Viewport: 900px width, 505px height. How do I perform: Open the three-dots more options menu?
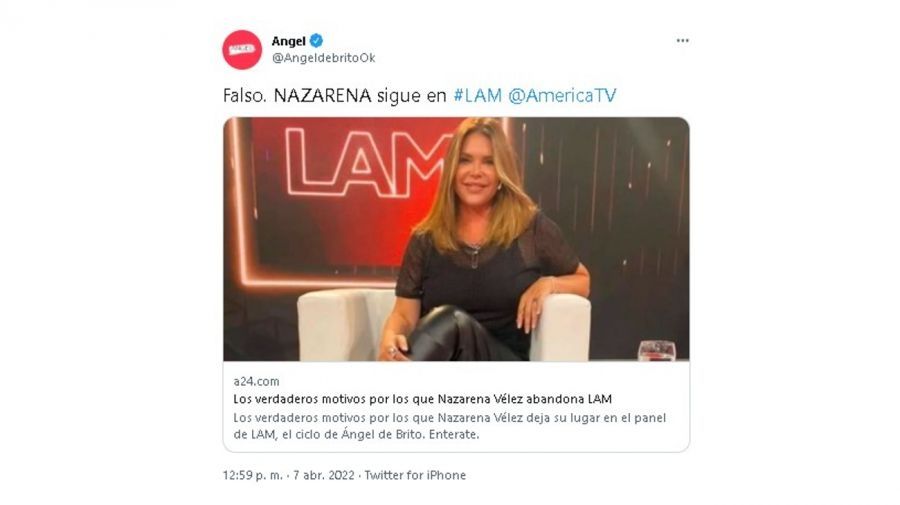[682, 41]
